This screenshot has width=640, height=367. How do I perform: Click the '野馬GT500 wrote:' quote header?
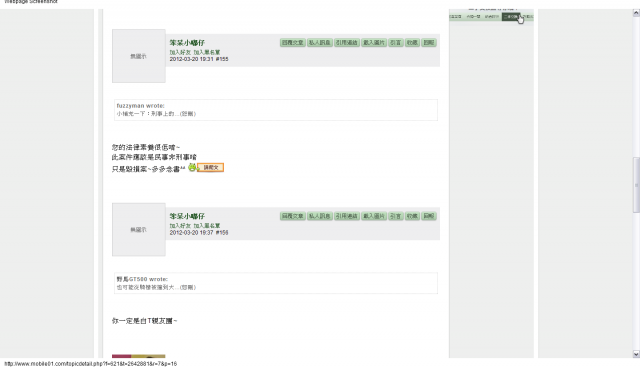(142, 279)
